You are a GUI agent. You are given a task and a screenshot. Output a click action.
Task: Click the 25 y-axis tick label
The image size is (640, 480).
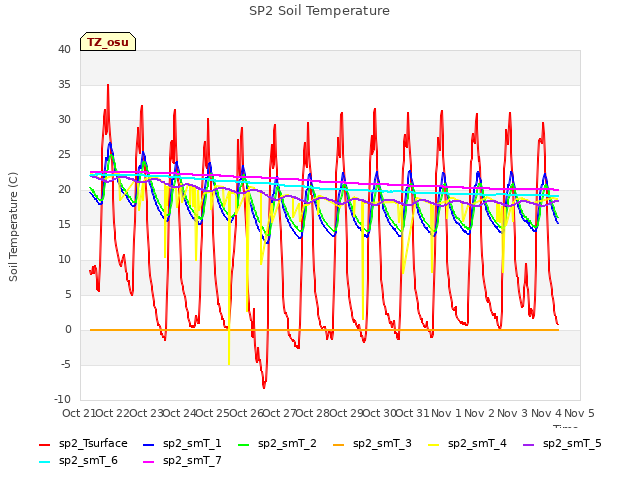64,155
